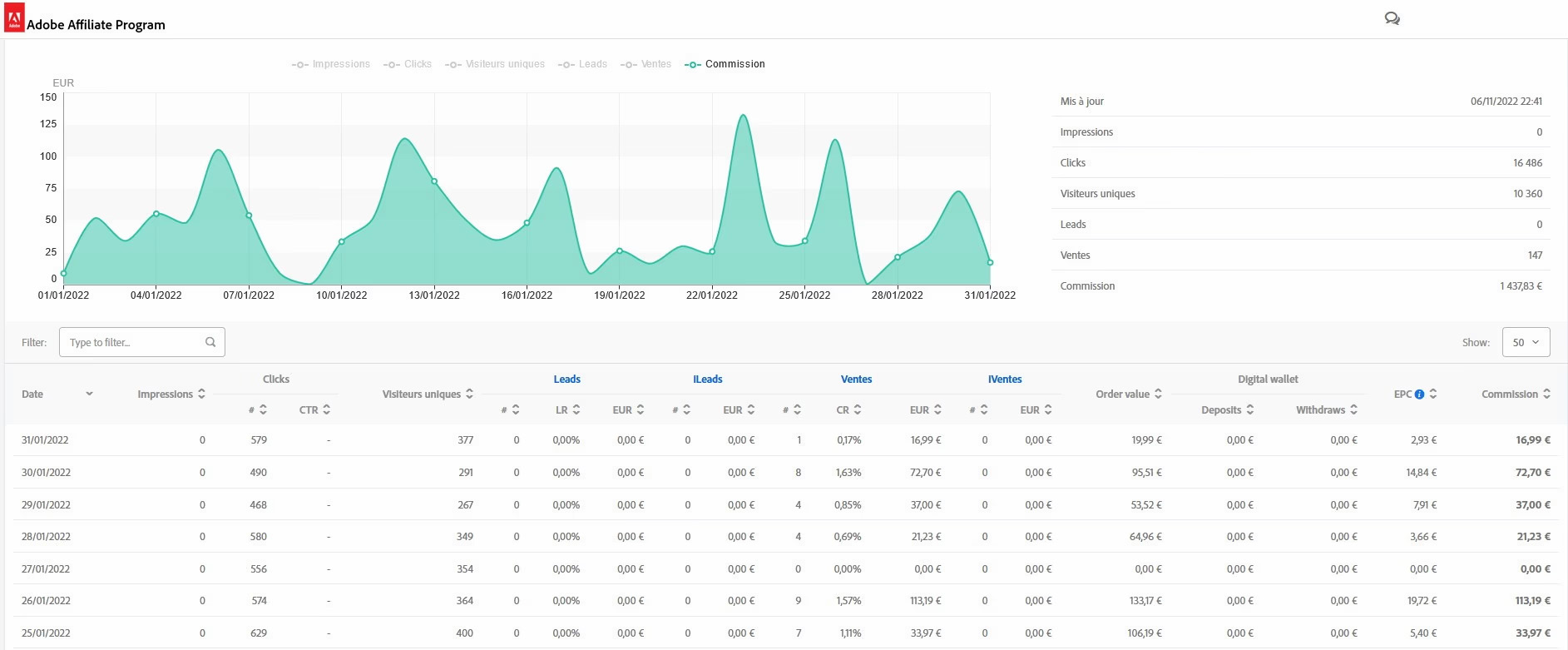1568x650 pixels.
Task: Sort by Withdraws column
Action: 1353,409
